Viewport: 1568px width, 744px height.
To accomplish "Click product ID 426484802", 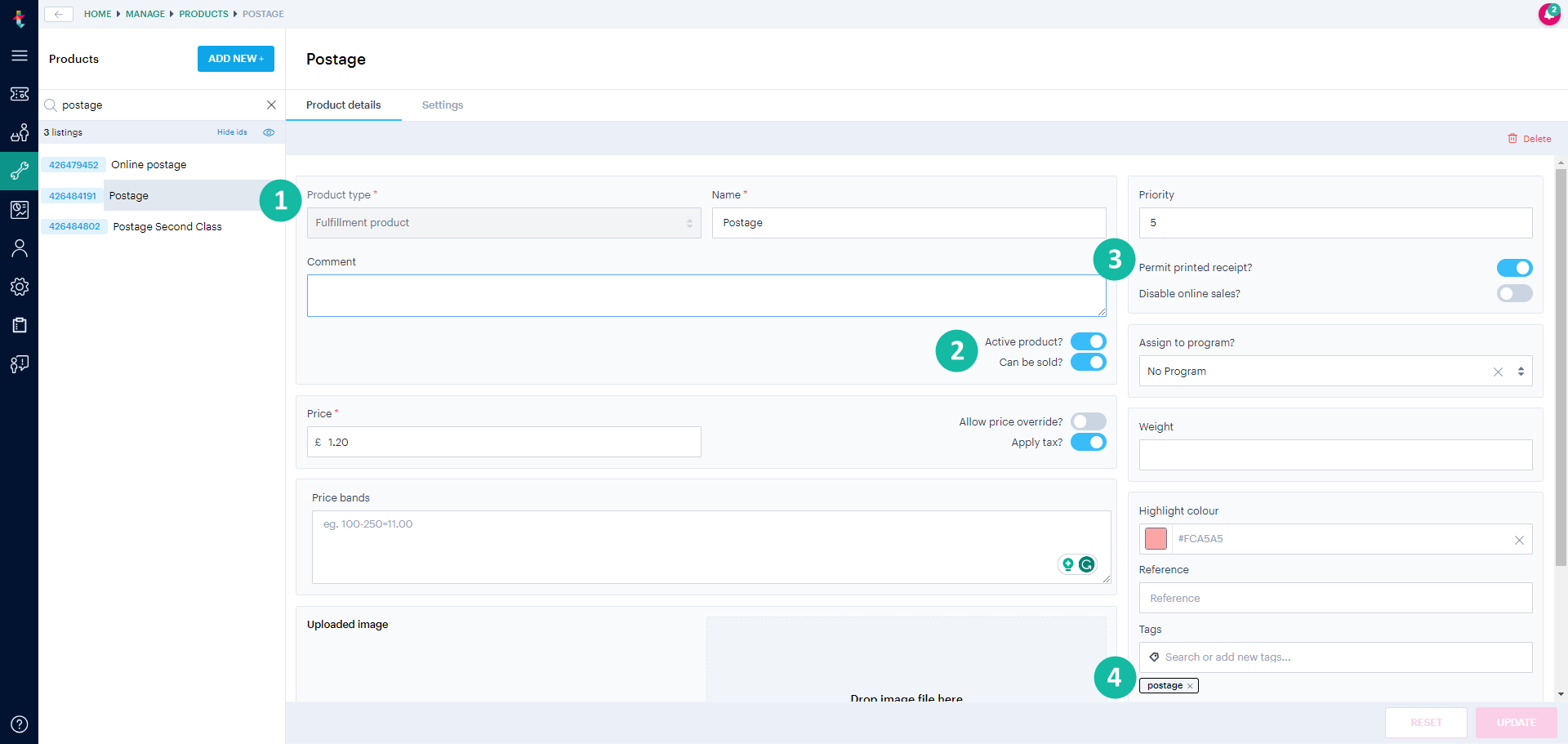I will (74, 226).
